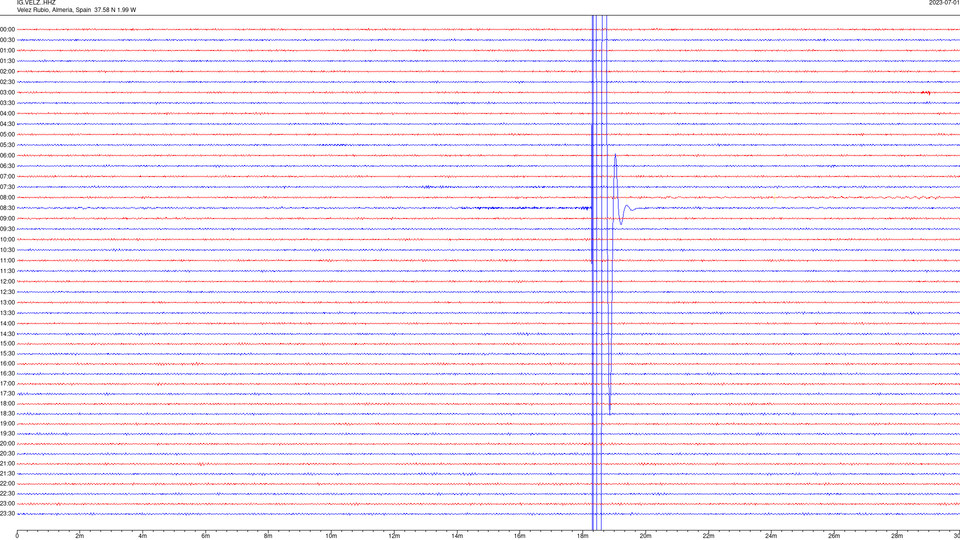Select the 23:00 time label

point(7,504)
